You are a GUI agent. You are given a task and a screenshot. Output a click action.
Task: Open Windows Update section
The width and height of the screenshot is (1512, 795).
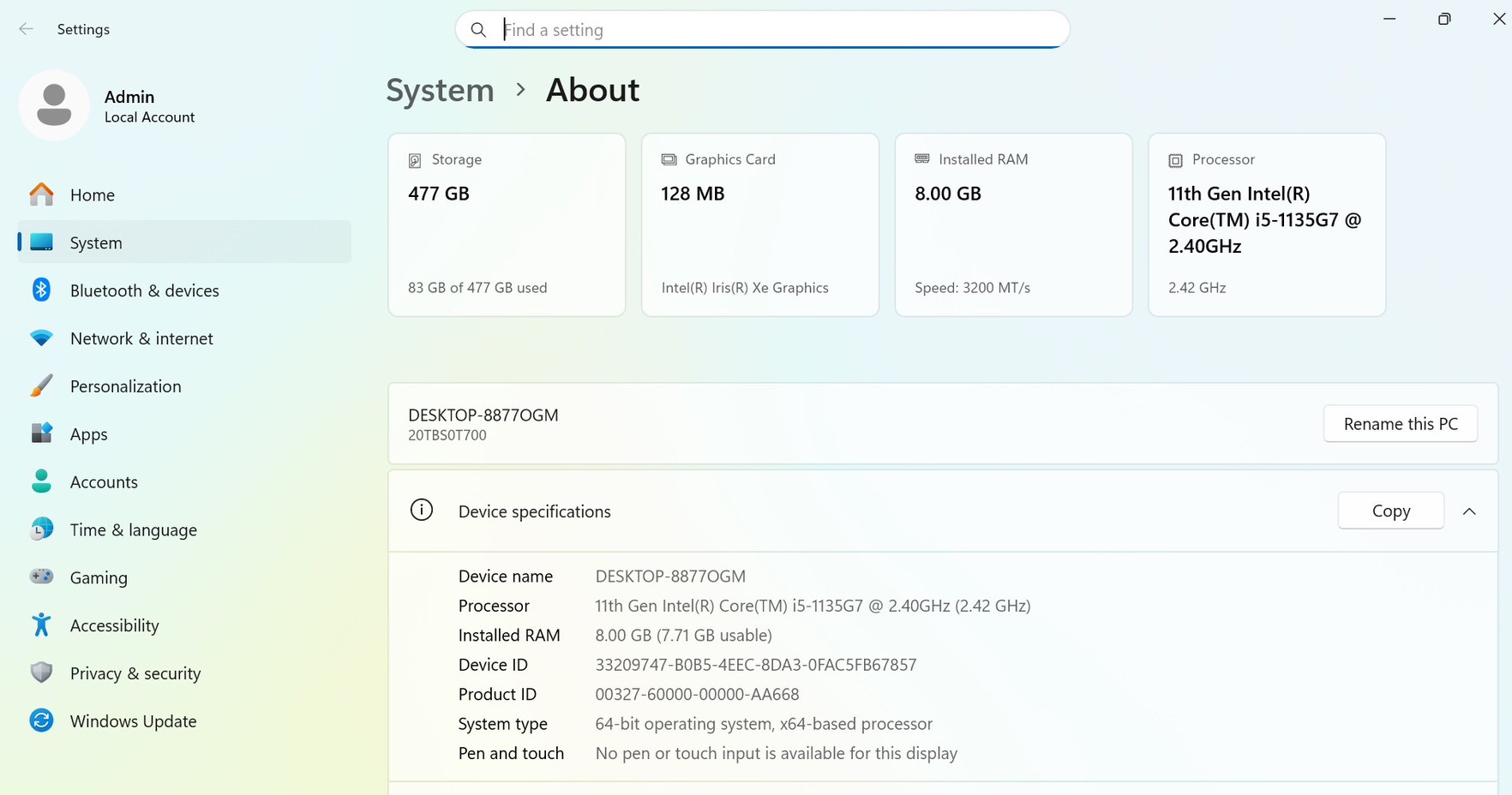(133, 721)
